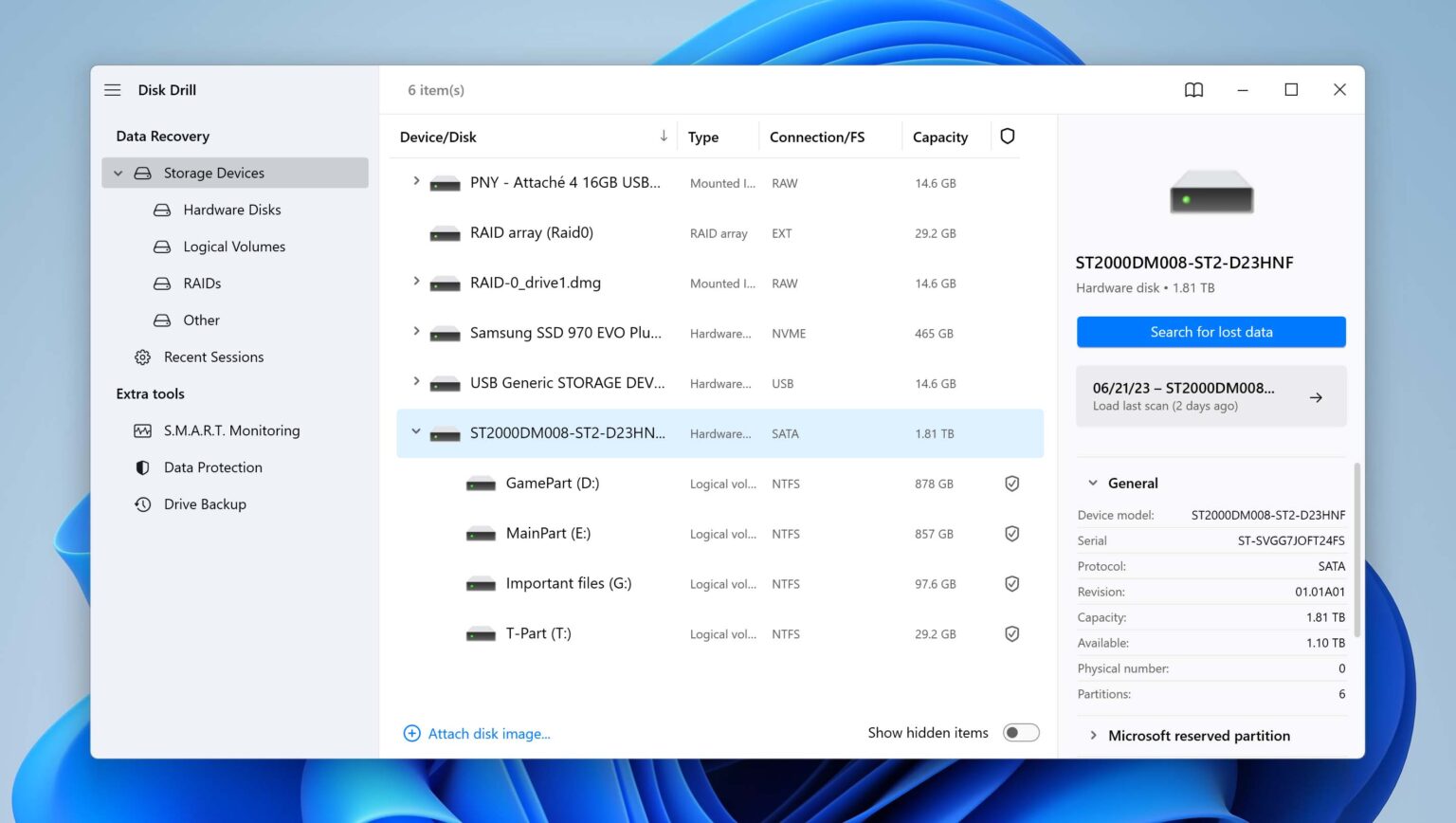The width and height of the screenshot is (1456, 823).
Task: Expand the Samsung SSD 970 EVO entry
Action: coord(415,333)
